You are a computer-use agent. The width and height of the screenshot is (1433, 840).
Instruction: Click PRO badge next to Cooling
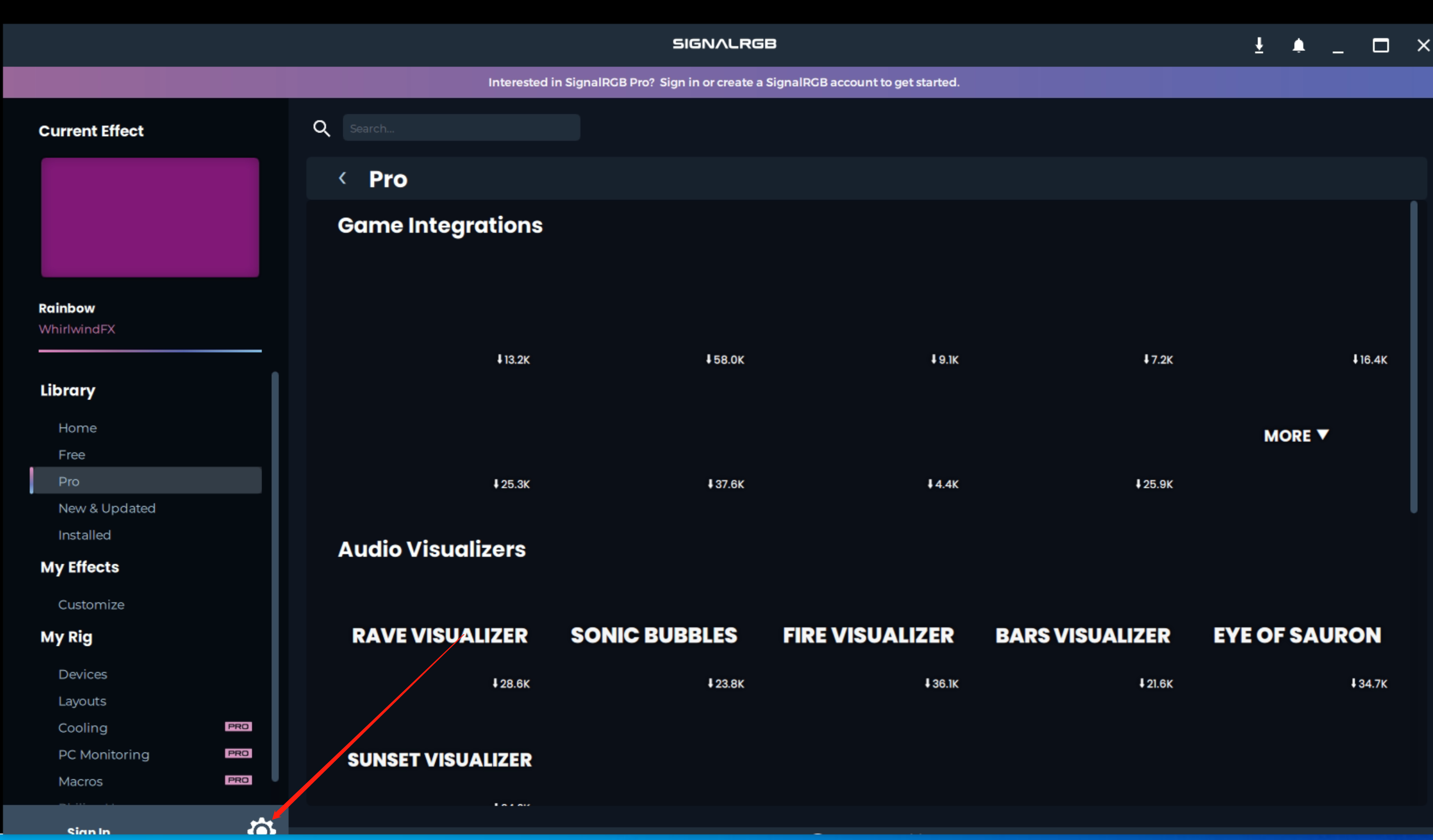[x=238, y=726]
